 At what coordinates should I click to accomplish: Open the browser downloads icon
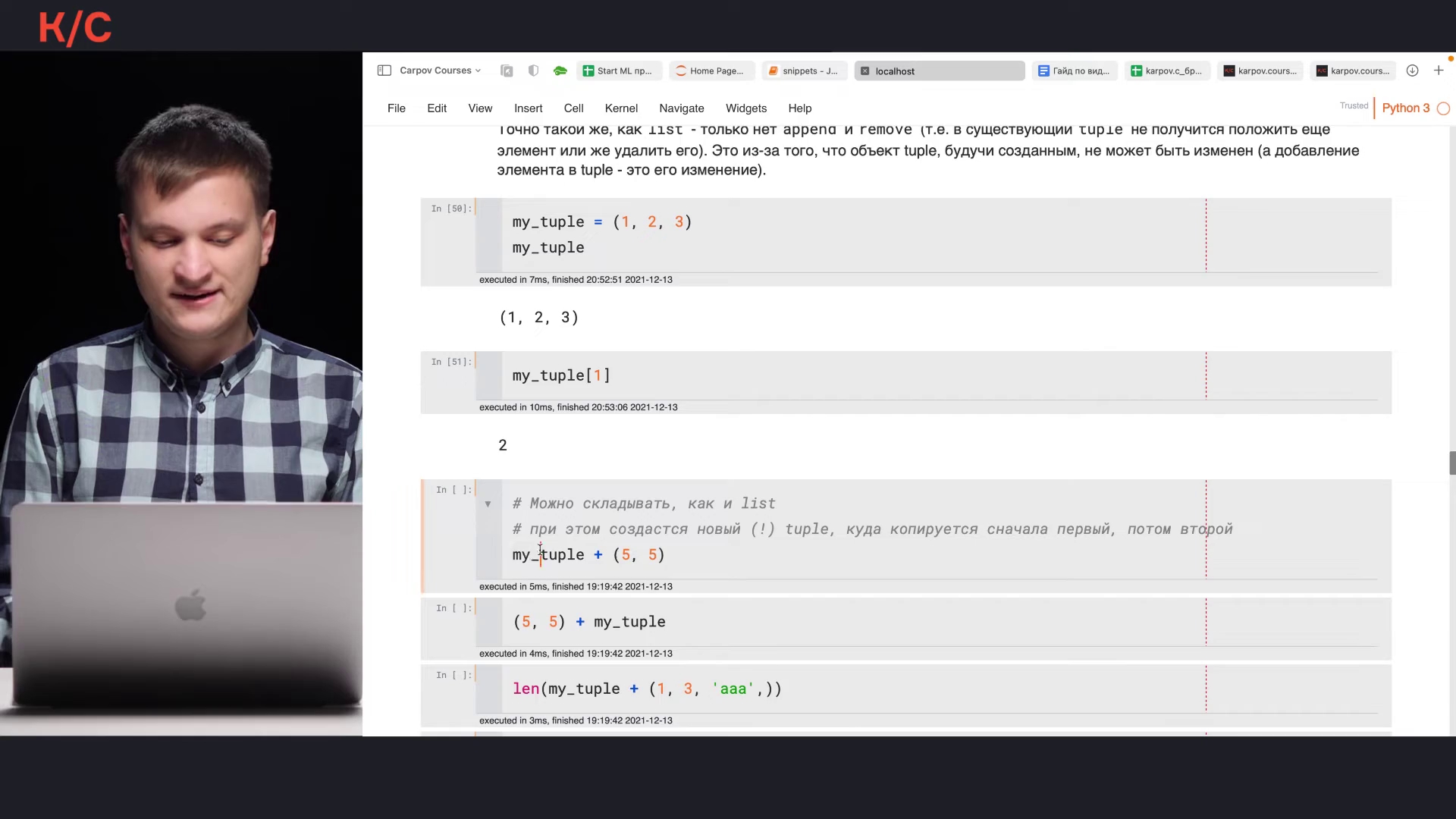point(1412,71)
